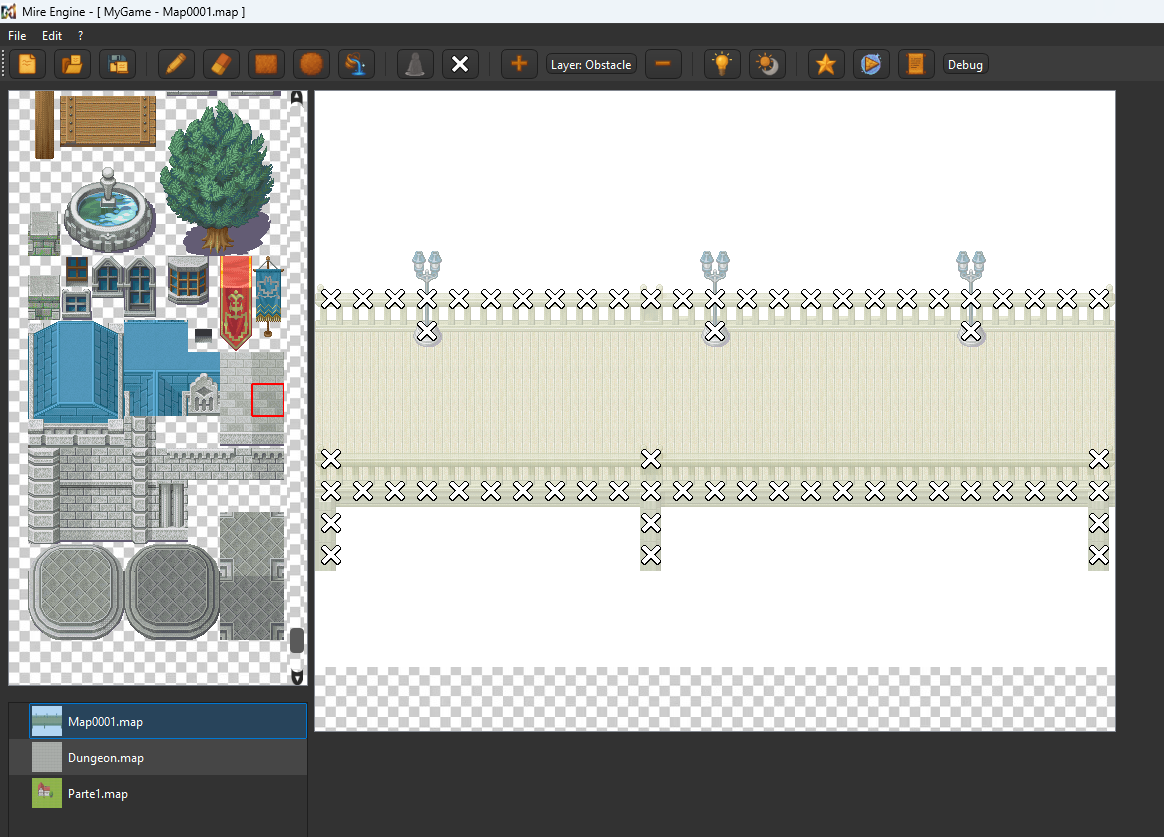Click the light bulb lighting icon

click(722, 65)
